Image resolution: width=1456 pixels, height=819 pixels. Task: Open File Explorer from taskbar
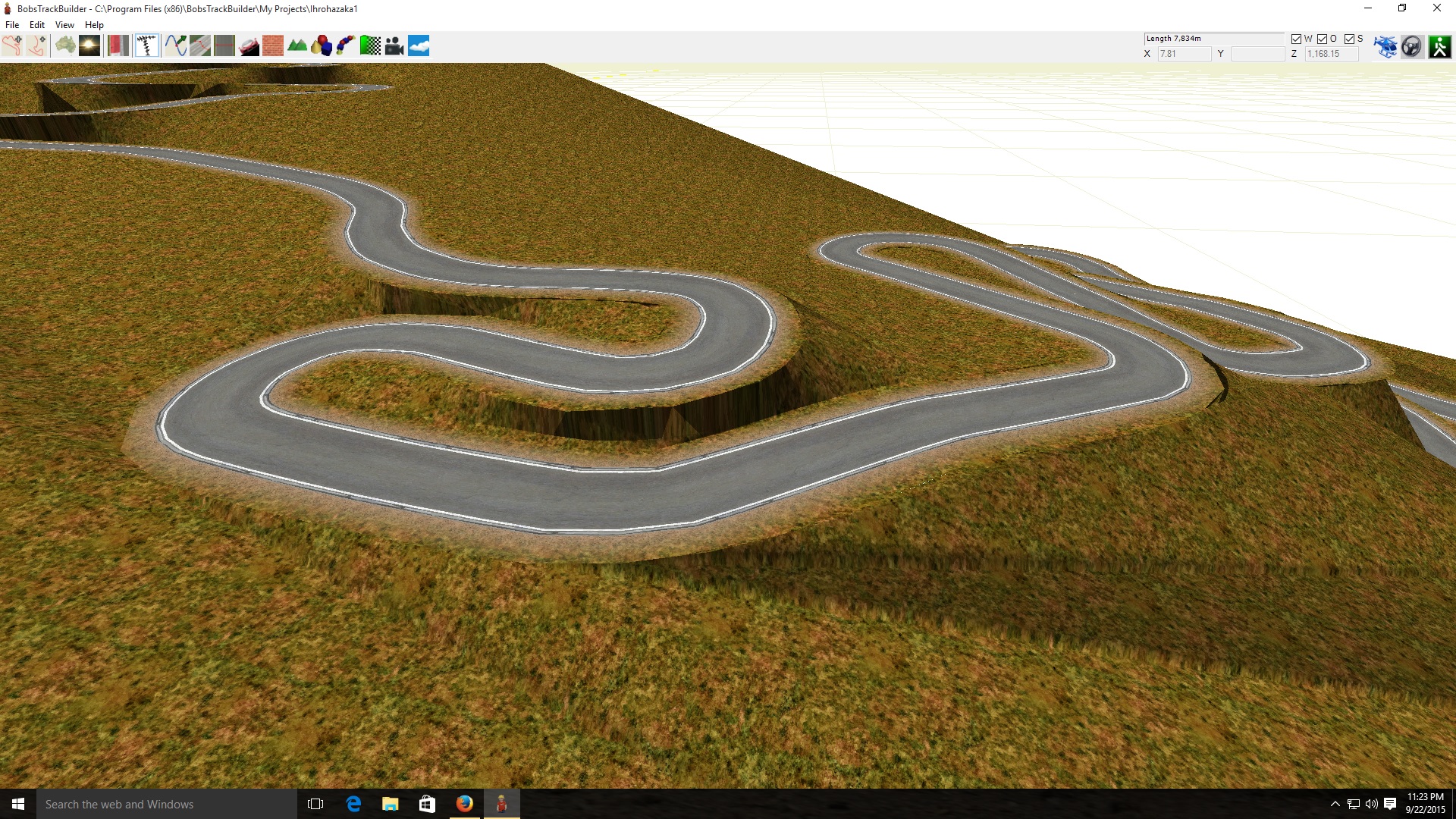pos(390,804)
